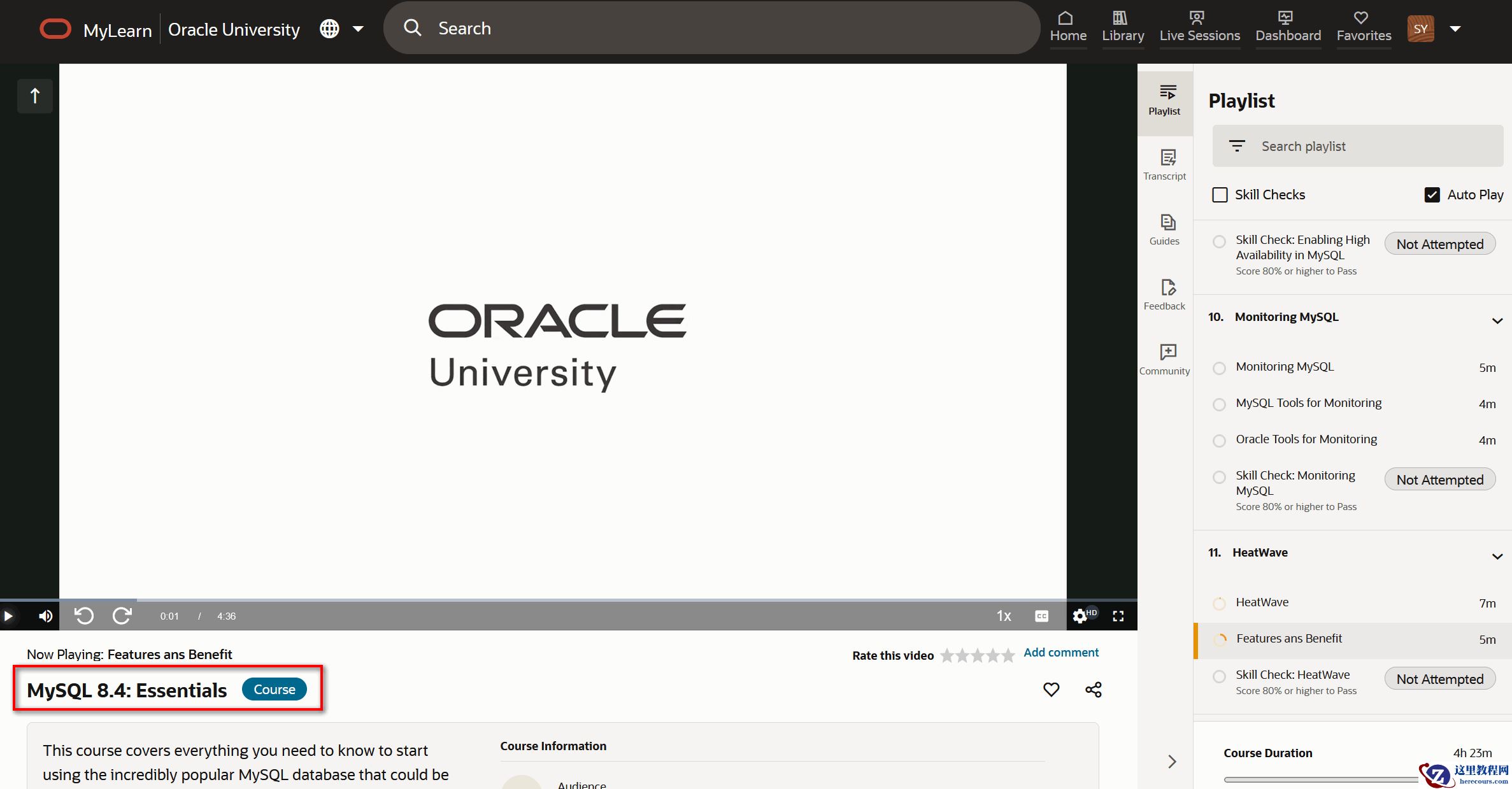1512x789 pixels.
Task: Mute the video volume
Action: click(x=45, y=616)
